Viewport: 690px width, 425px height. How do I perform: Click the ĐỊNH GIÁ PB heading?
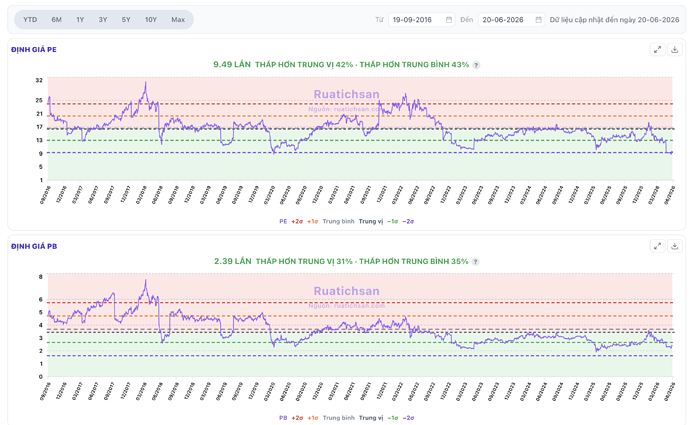[34, 246]
